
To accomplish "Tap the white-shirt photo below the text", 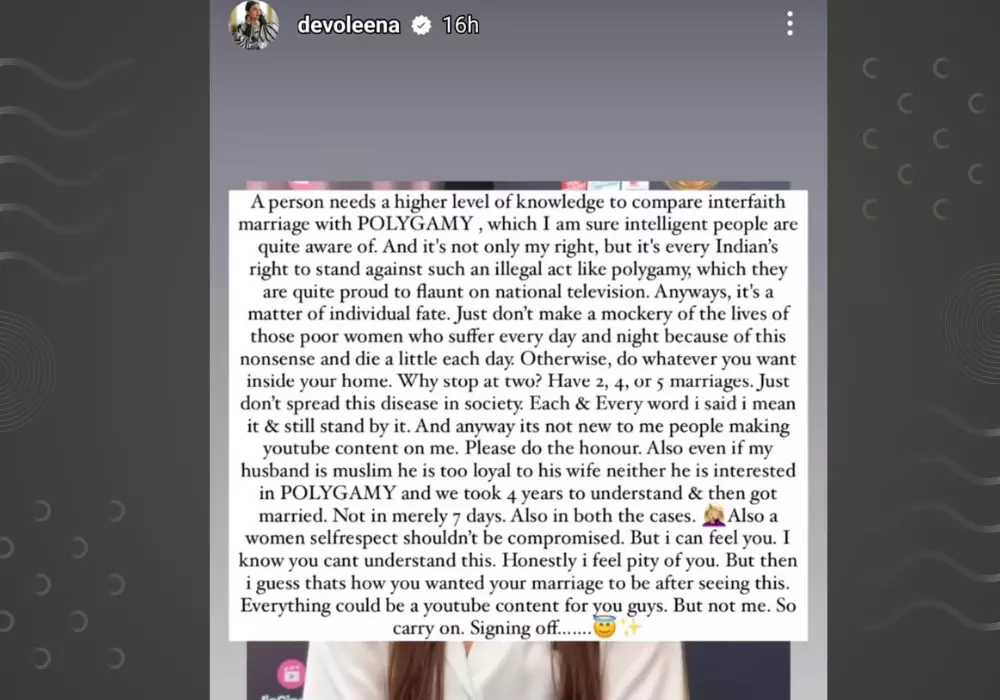I will (518, 670).
